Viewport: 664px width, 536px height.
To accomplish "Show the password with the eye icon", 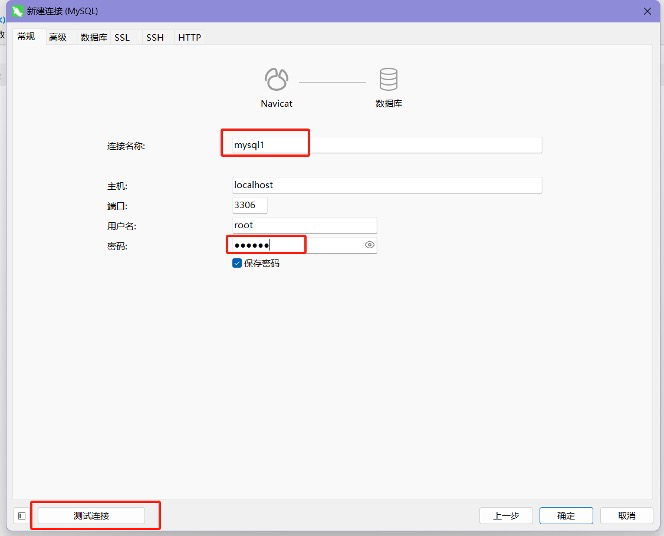I will (x=369, y=245).
